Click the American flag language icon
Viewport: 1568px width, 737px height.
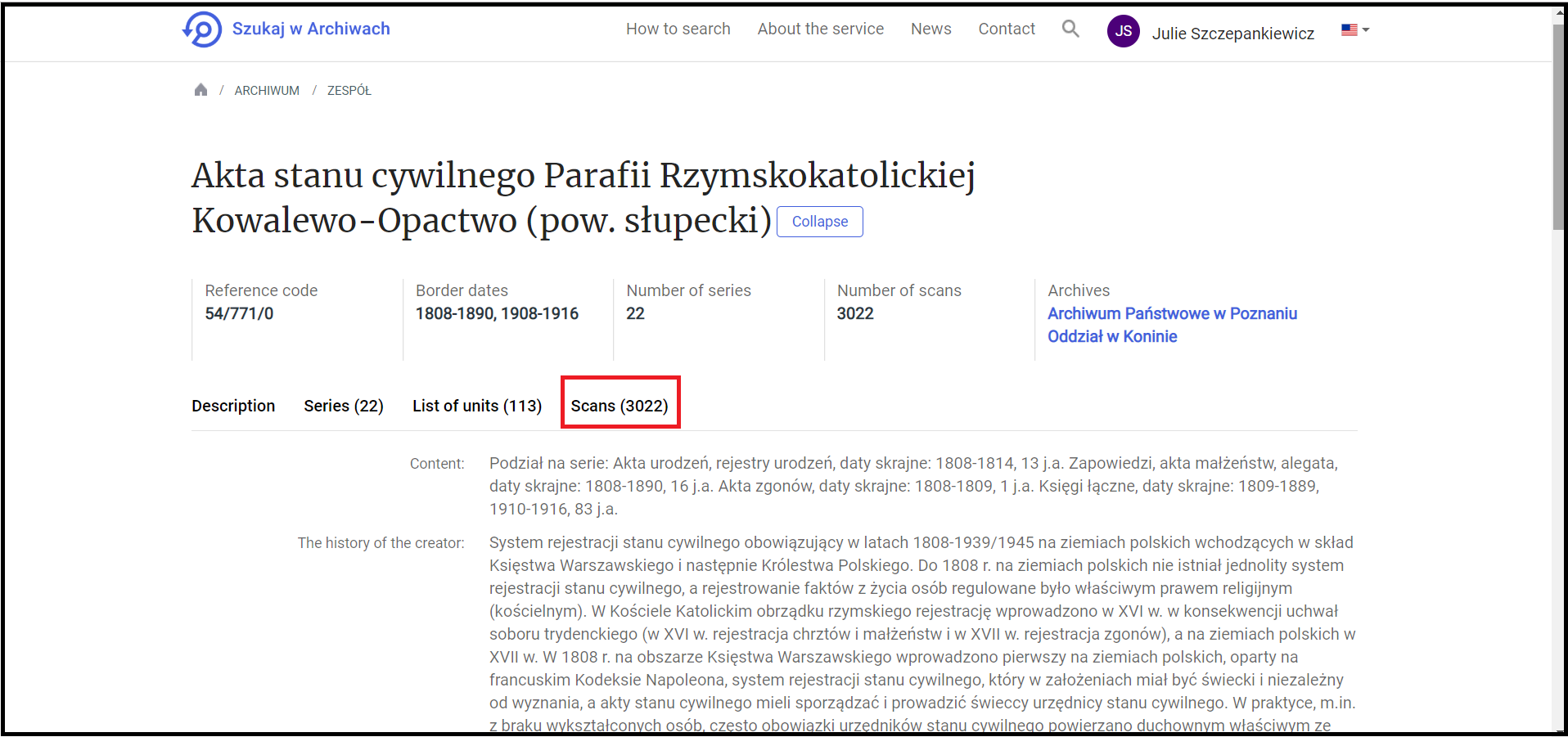coord(1348,29)
